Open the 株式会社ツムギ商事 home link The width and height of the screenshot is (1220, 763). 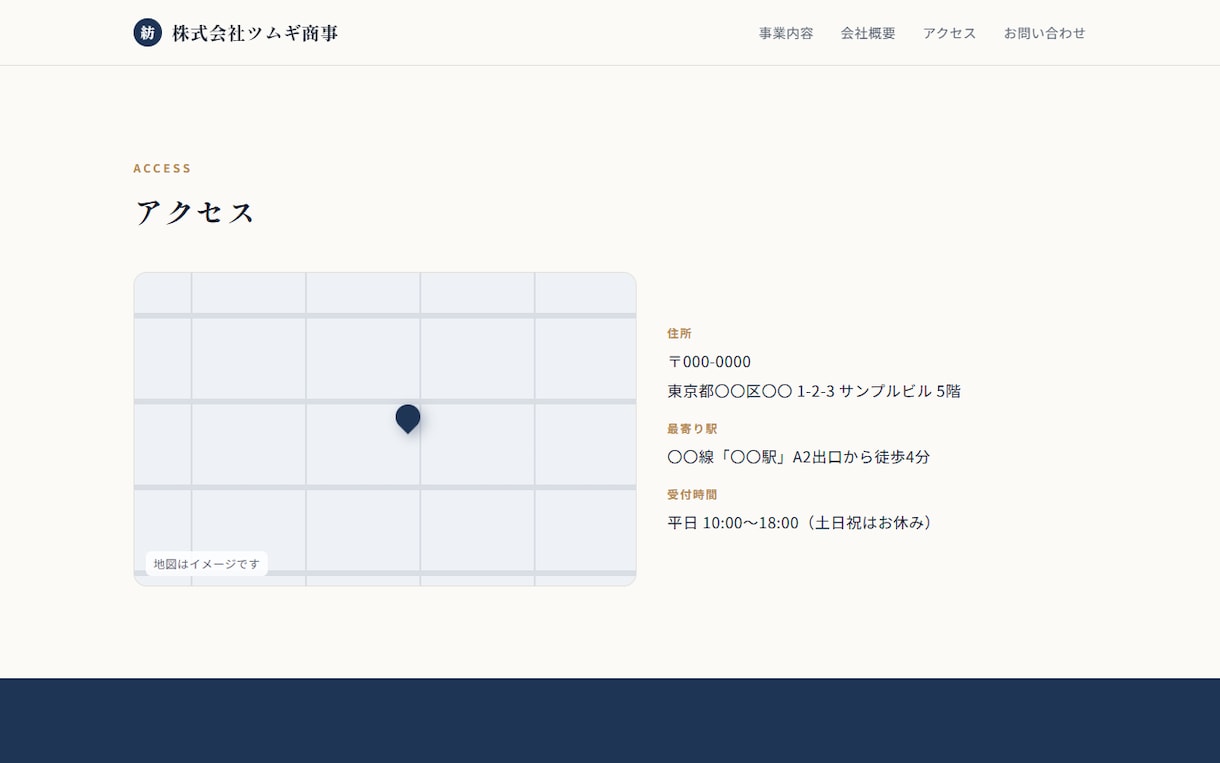236,32
